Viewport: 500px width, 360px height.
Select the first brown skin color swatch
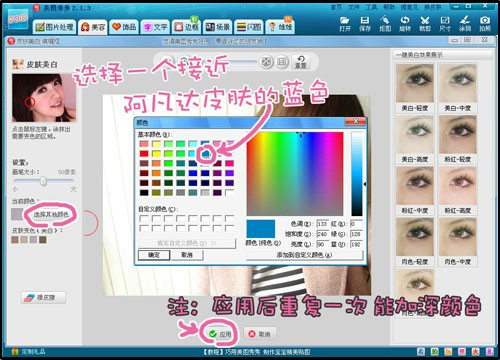click(15, 240)
